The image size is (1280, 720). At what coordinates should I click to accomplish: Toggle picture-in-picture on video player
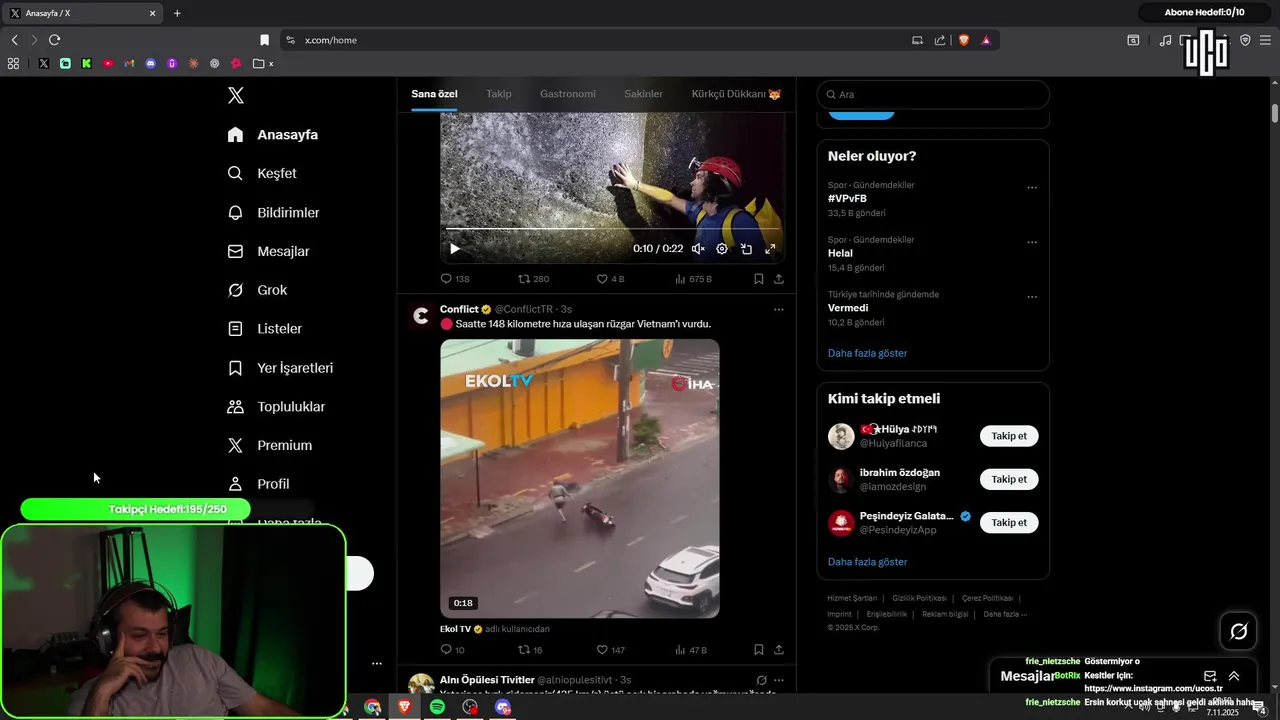point(746,249)
